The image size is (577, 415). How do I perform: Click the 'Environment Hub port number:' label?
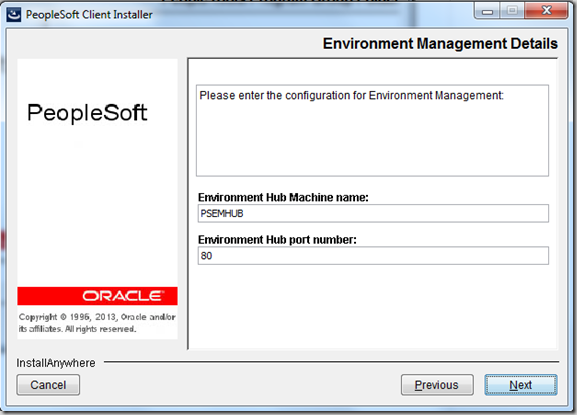(x=277, y=240)
